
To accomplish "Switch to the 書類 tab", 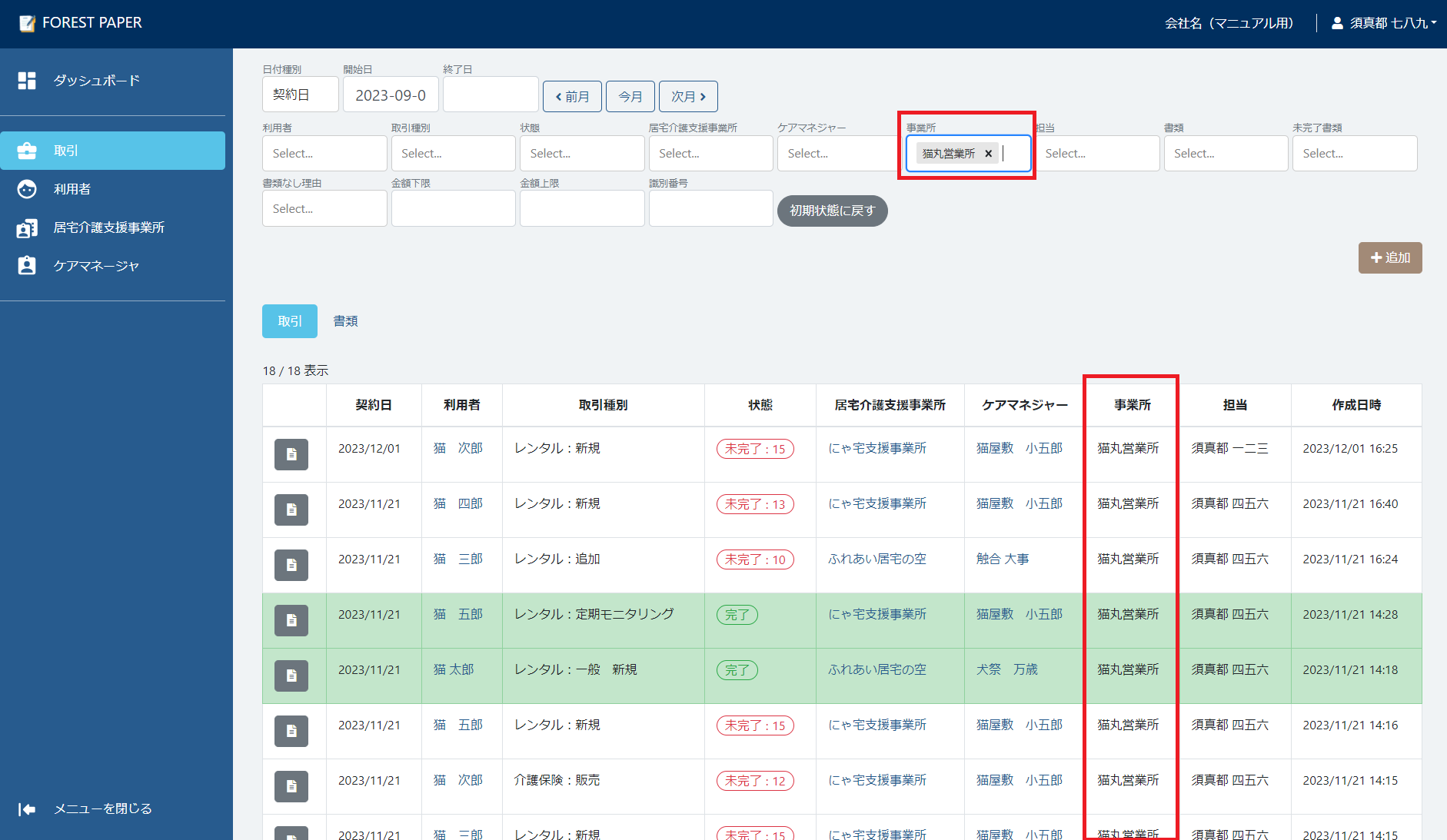I will [x=345, y=321].
